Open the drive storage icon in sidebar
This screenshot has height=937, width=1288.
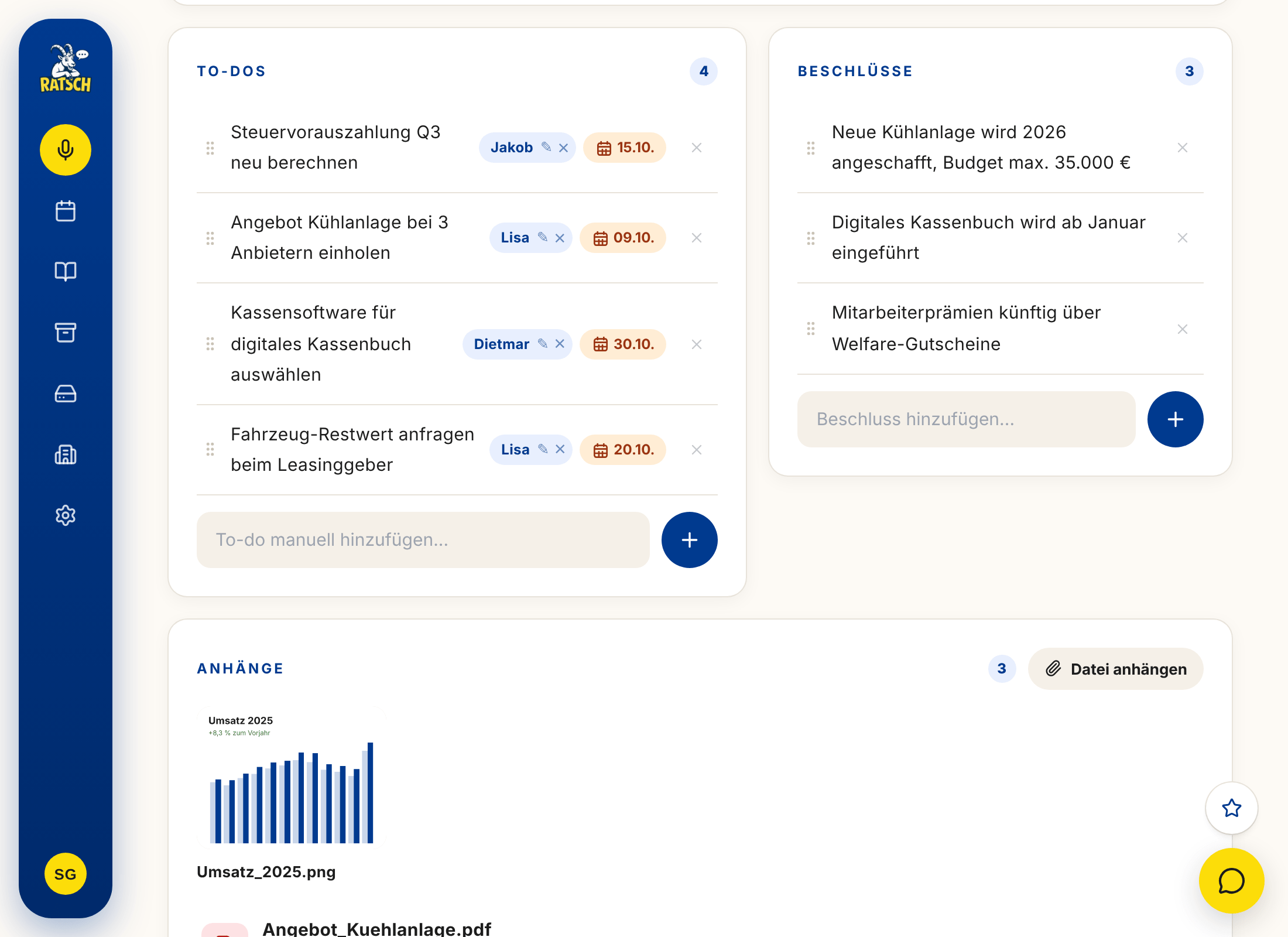pos(66,394)
